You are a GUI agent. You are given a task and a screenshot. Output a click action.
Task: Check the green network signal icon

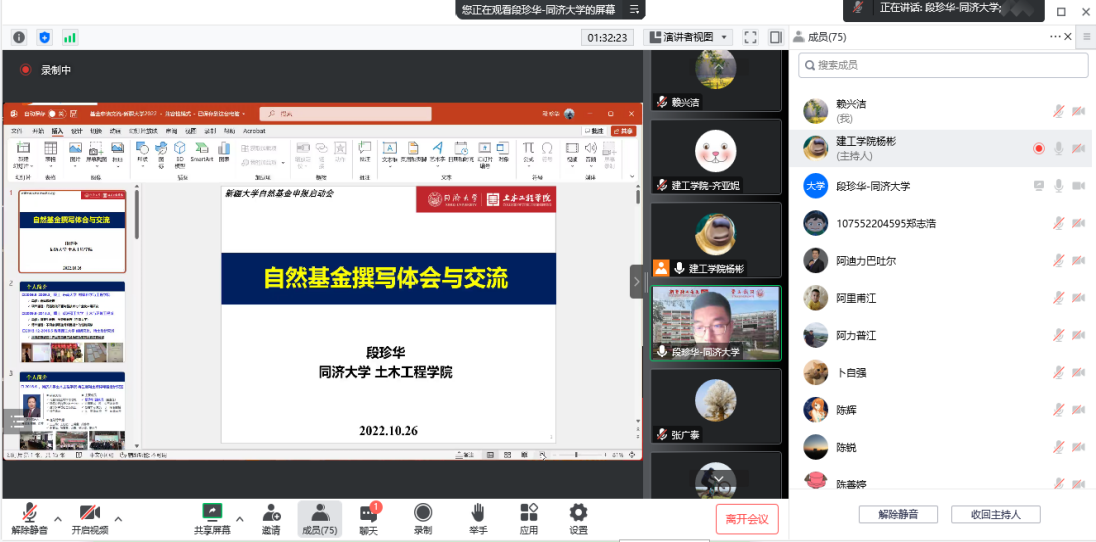coord(69,37)
